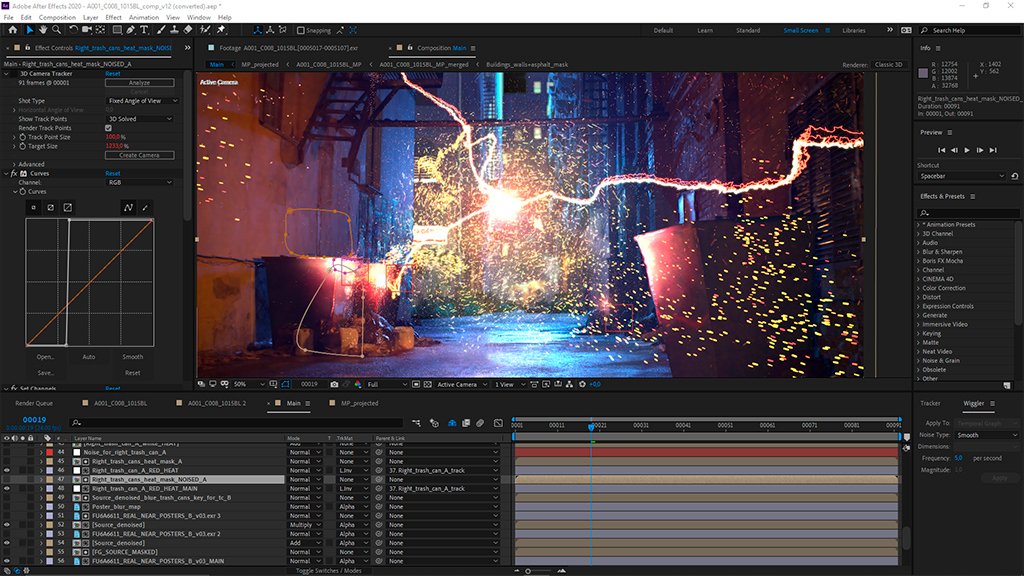The width and height of the screenshot is (1024, 576).
Task: Select the Hand tool in the toolbar
Action: (43, 30)
